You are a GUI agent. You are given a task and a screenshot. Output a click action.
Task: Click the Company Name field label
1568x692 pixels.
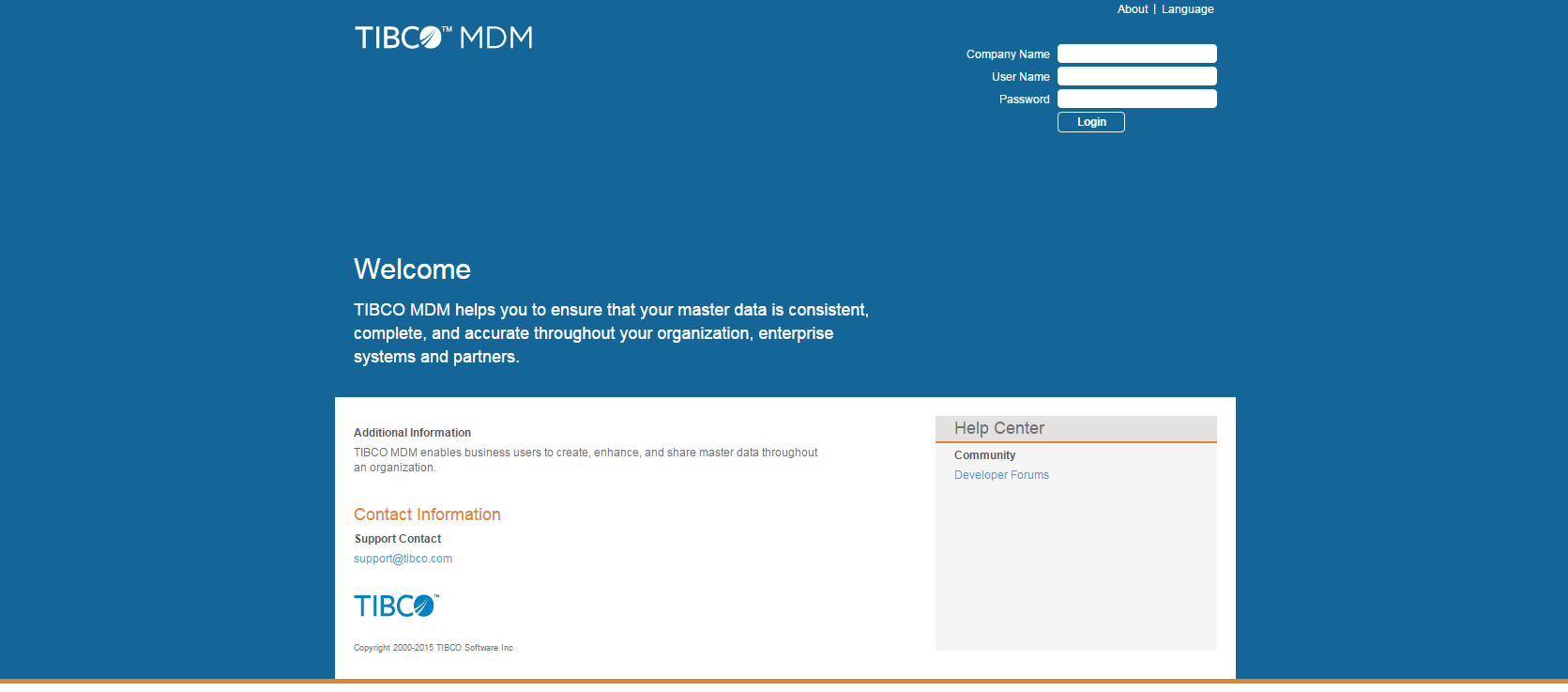coord(1008,54)
